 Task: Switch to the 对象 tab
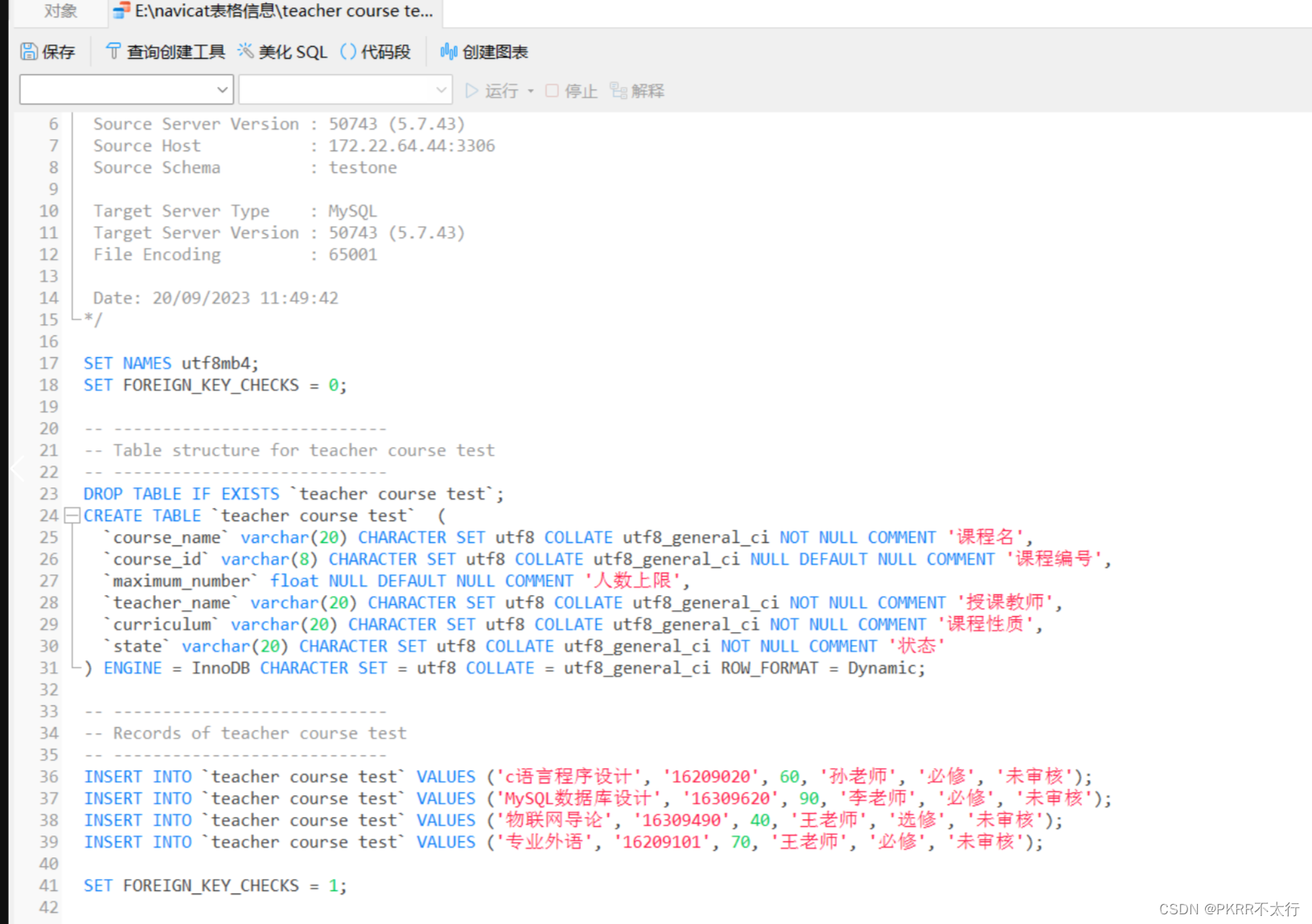click(x=60, y=11)
